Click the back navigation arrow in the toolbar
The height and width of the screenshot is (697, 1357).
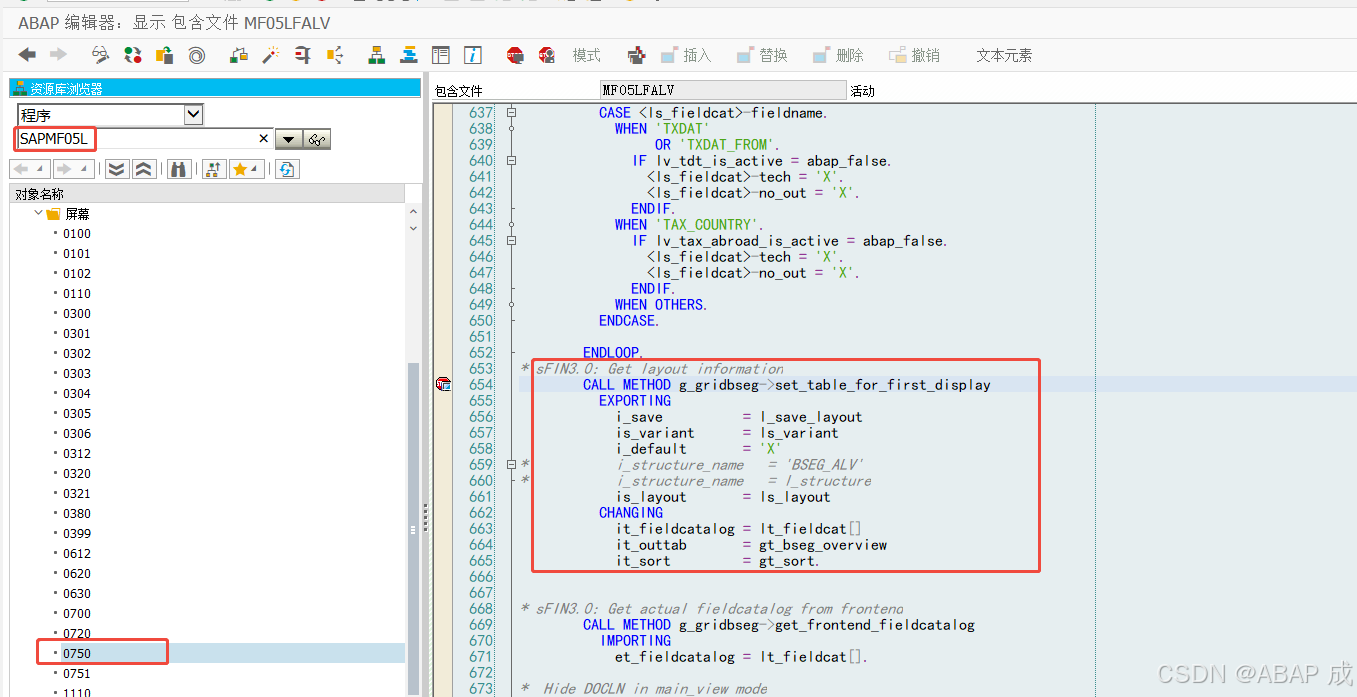point(27,55)
